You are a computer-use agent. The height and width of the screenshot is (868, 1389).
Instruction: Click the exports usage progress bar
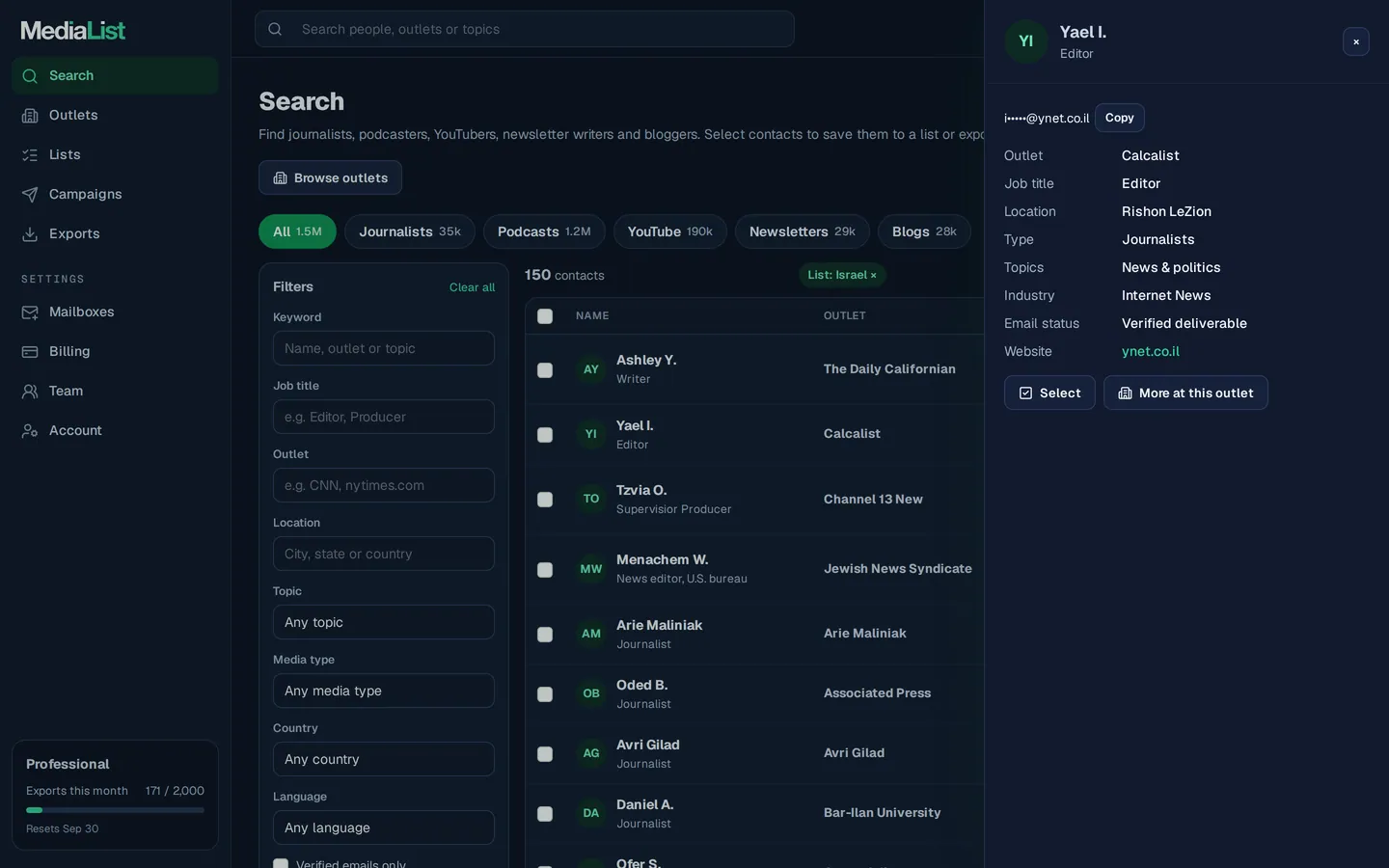tap(115, 810)
